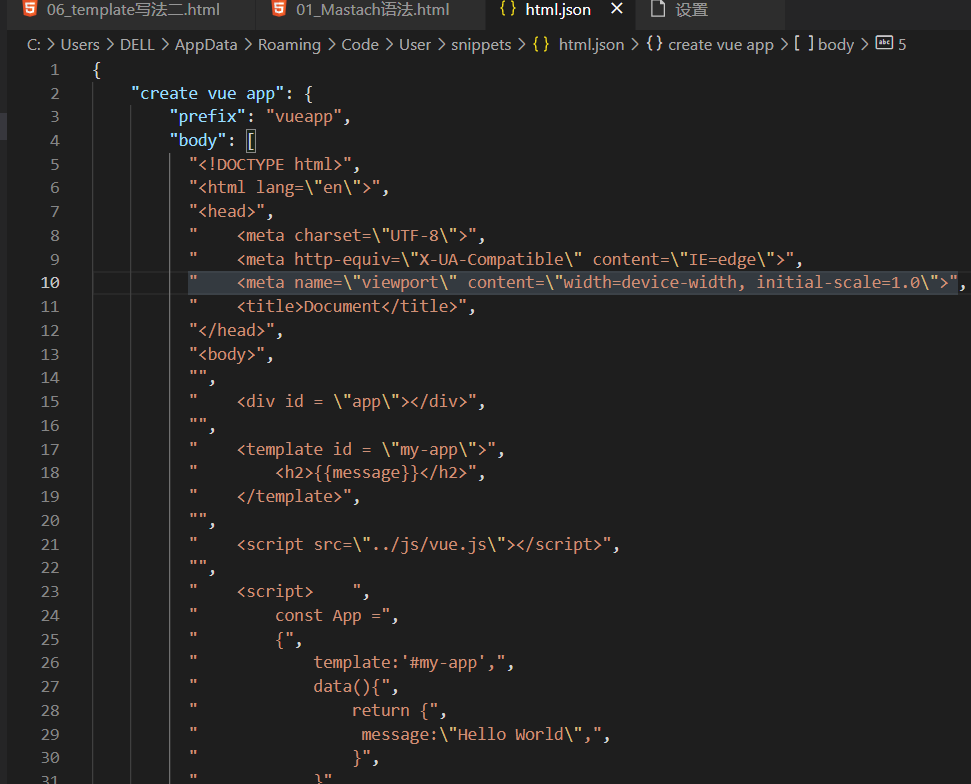The height and width of the screenshot is (784, 971).
Task: Click the opening bracket after "body":
Action: click(x=251, y=141)
